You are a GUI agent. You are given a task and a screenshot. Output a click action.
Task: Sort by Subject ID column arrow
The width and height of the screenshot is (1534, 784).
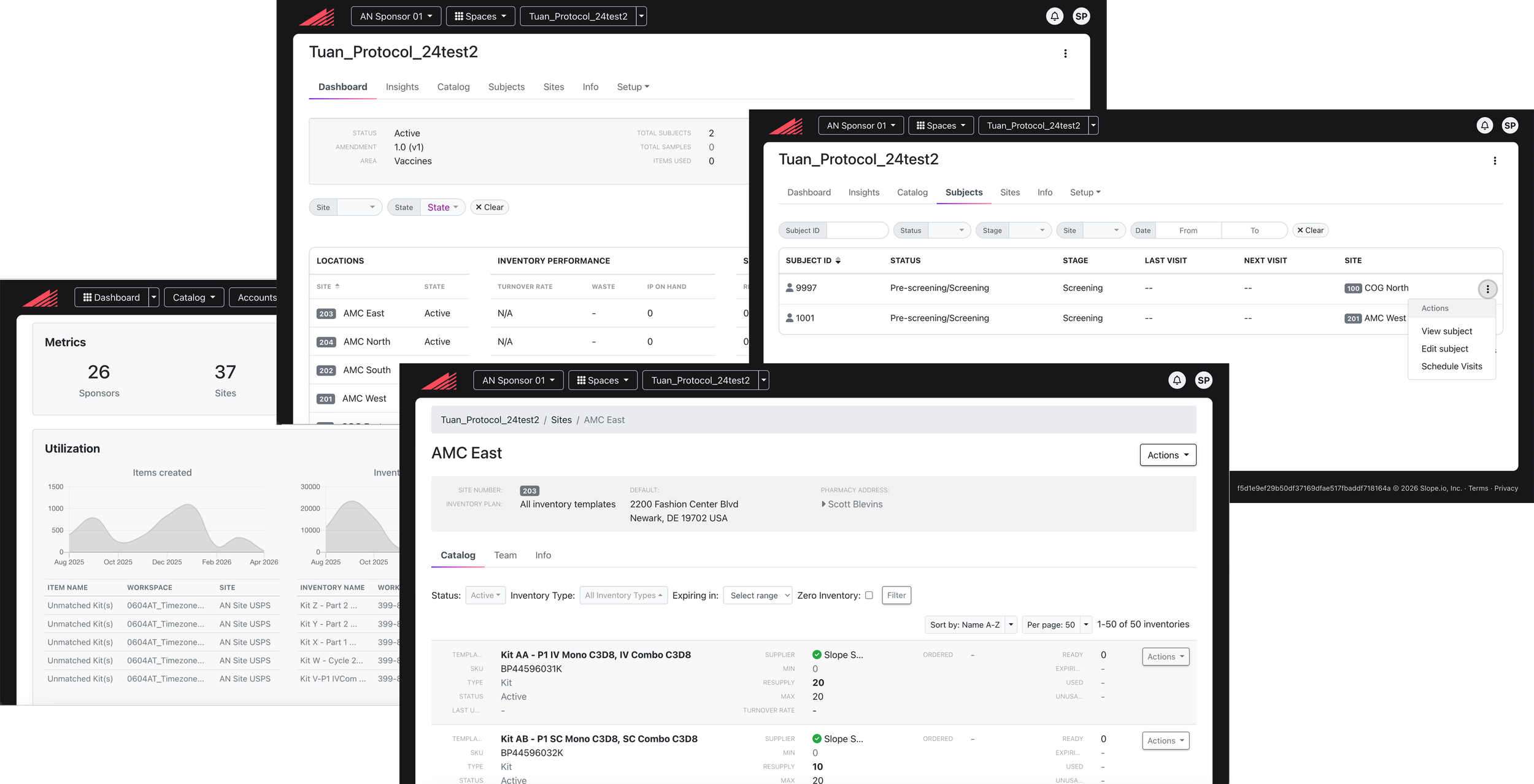point(838,261)
